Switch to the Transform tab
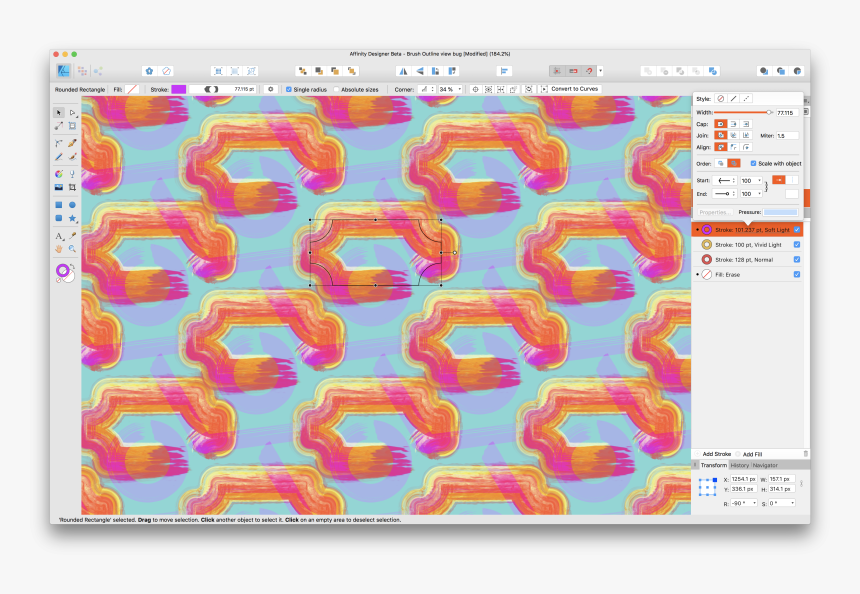 click(714, 465)
